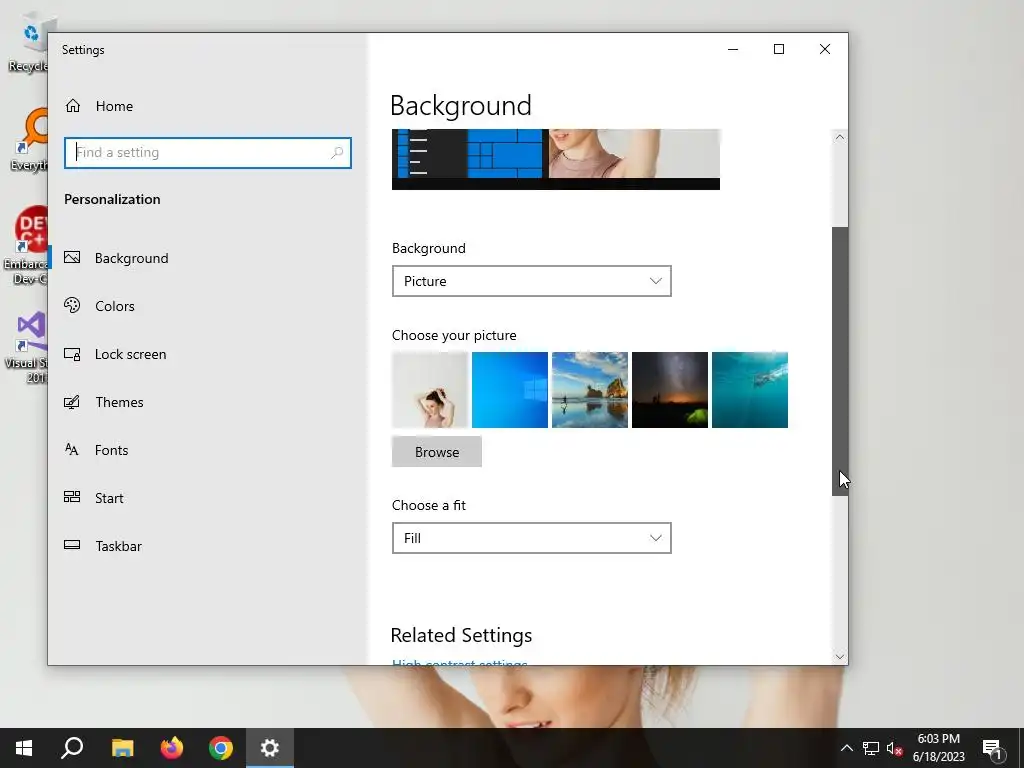1024x768 pixels.
Task: Open the Choose a fit dropdown showing Fill
Action: tap(532, 538)
